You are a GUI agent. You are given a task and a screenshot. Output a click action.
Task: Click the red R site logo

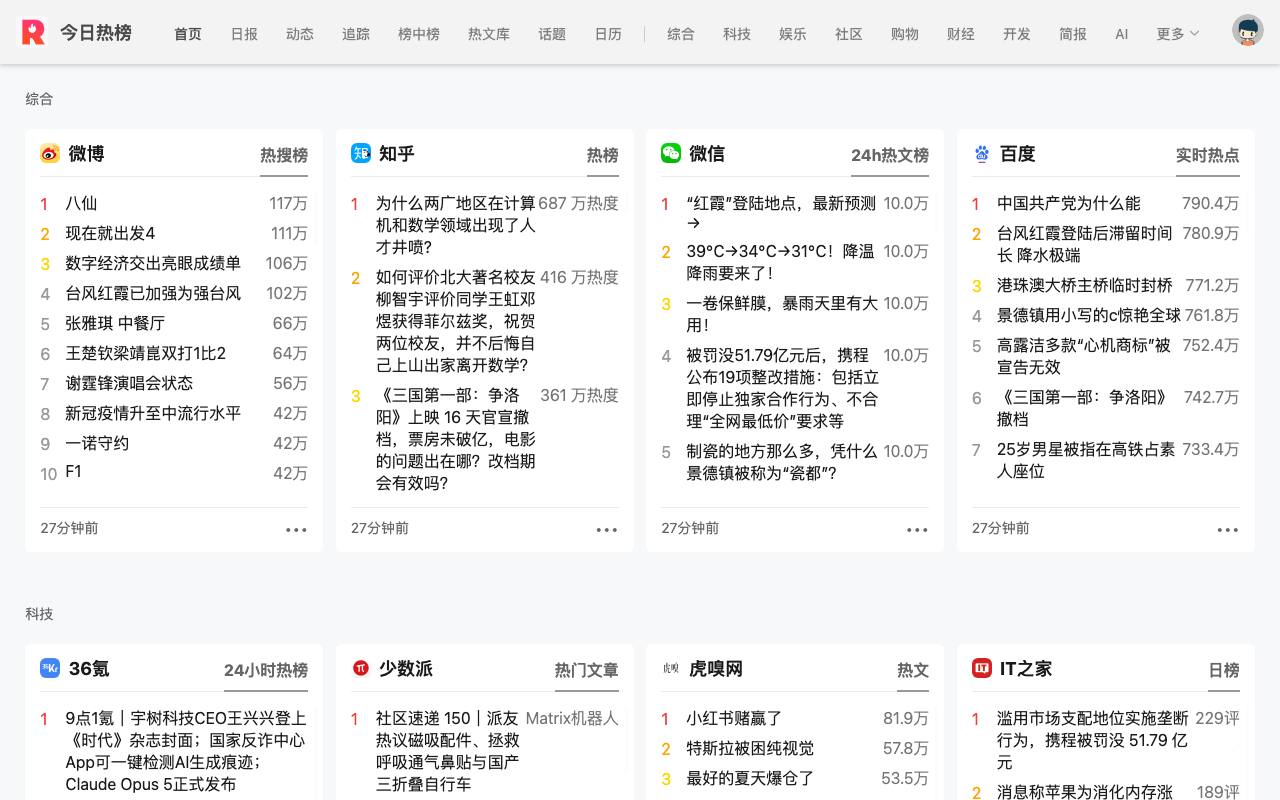(x=33, y=32)
